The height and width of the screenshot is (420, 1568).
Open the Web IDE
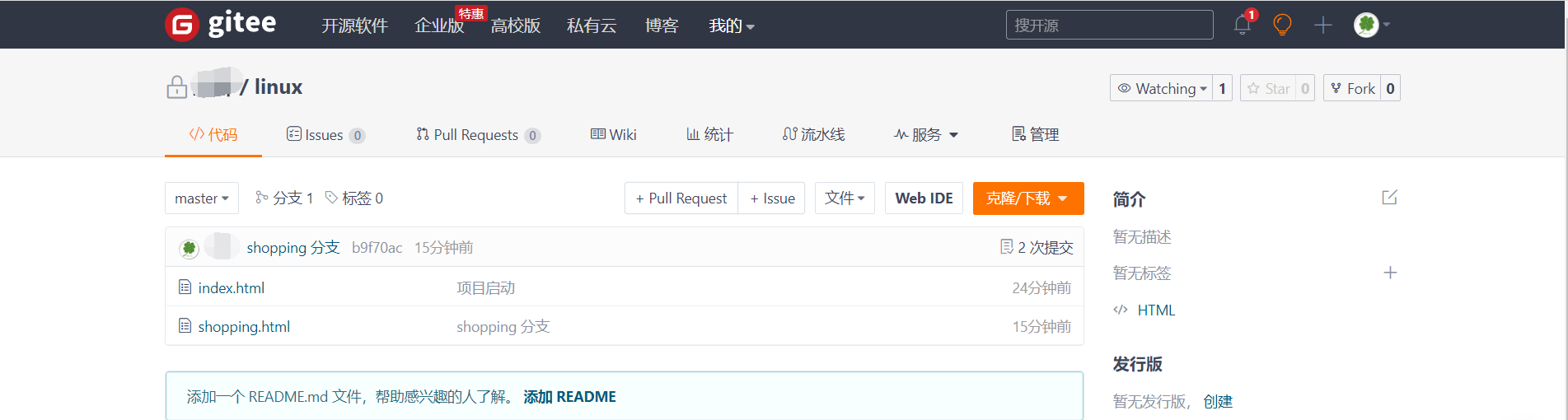pyautogui.click(x=924, y=198)
